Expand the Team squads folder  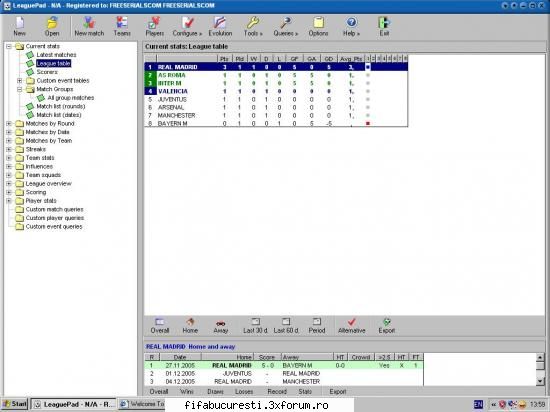pyautogui.click(x=9, y=175)
